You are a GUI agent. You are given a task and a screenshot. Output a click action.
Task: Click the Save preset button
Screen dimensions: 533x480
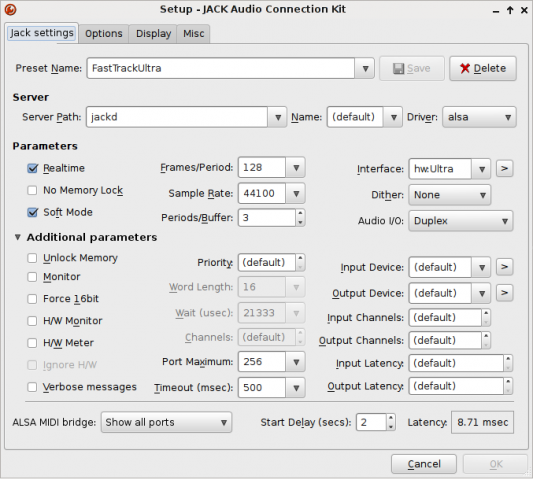coord(412,68)
